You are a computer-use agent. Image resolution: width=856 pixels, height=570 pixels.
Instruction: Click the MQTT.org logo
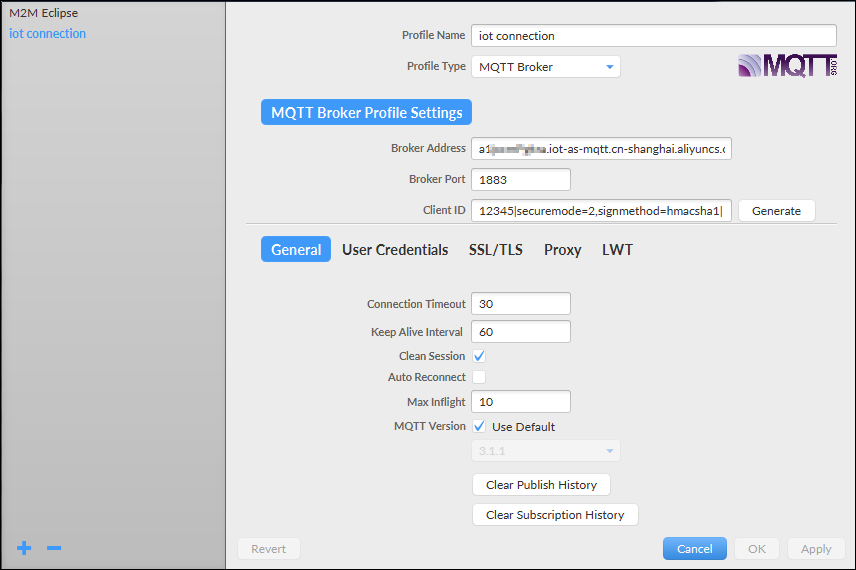[x=787, y=66]
